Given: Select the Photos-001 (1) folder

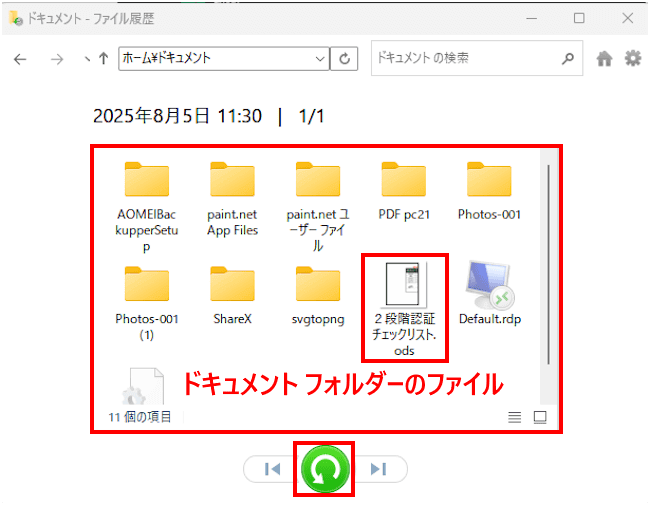Looking at the screenshot, I should [x=147, y=303].
